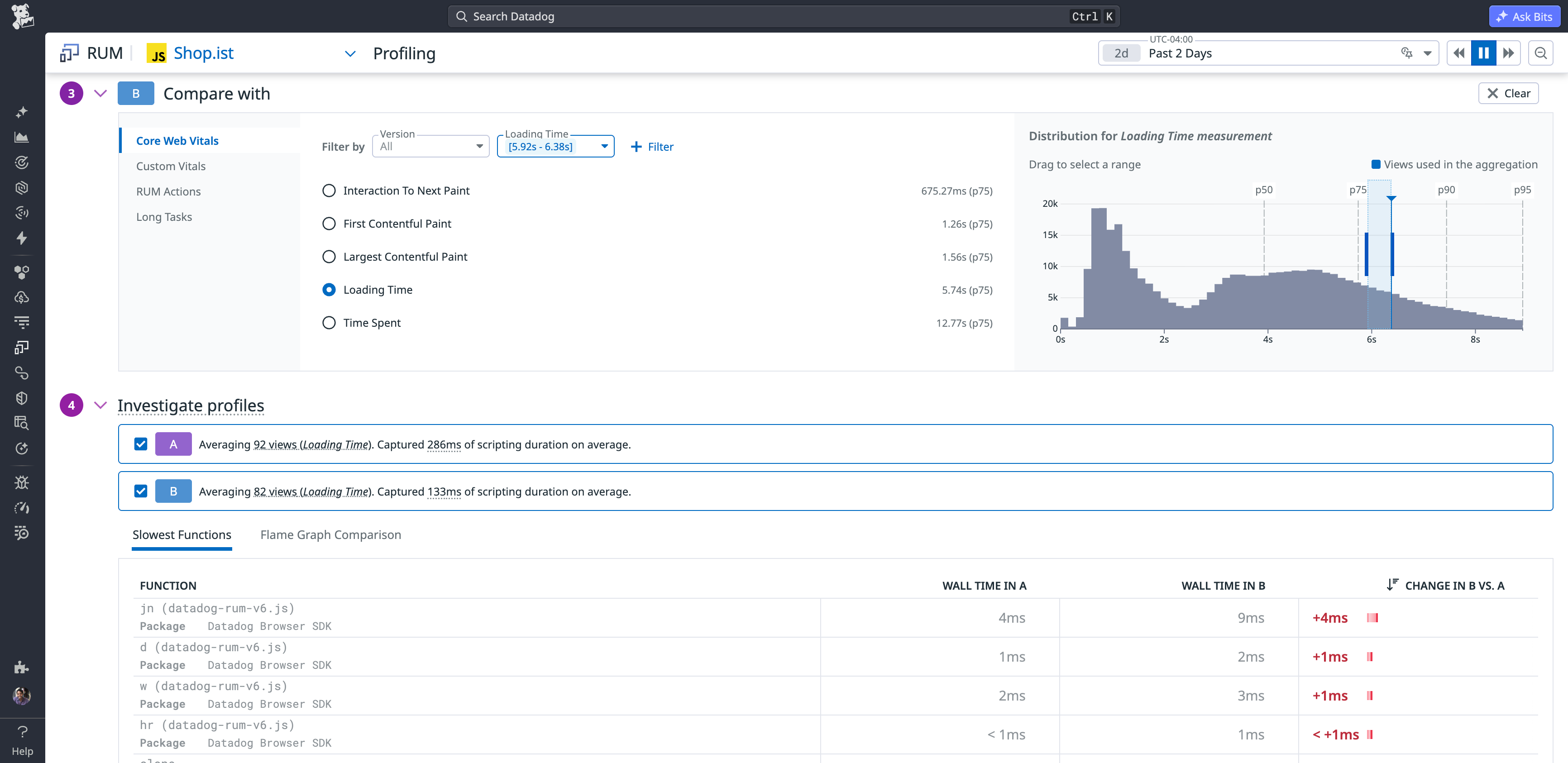Screen dimensions: 1568x763
Task: Collapse step 4 Investigate profiles section
Action: pyautogui.click(x=100, y=405)
